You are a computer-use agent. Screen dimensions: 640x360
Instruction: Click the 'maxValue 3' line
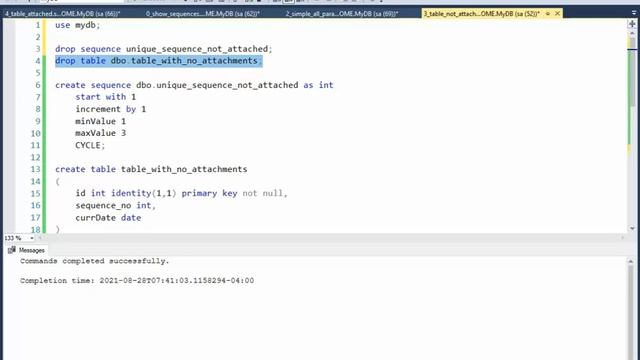click(x=100, y=133)
